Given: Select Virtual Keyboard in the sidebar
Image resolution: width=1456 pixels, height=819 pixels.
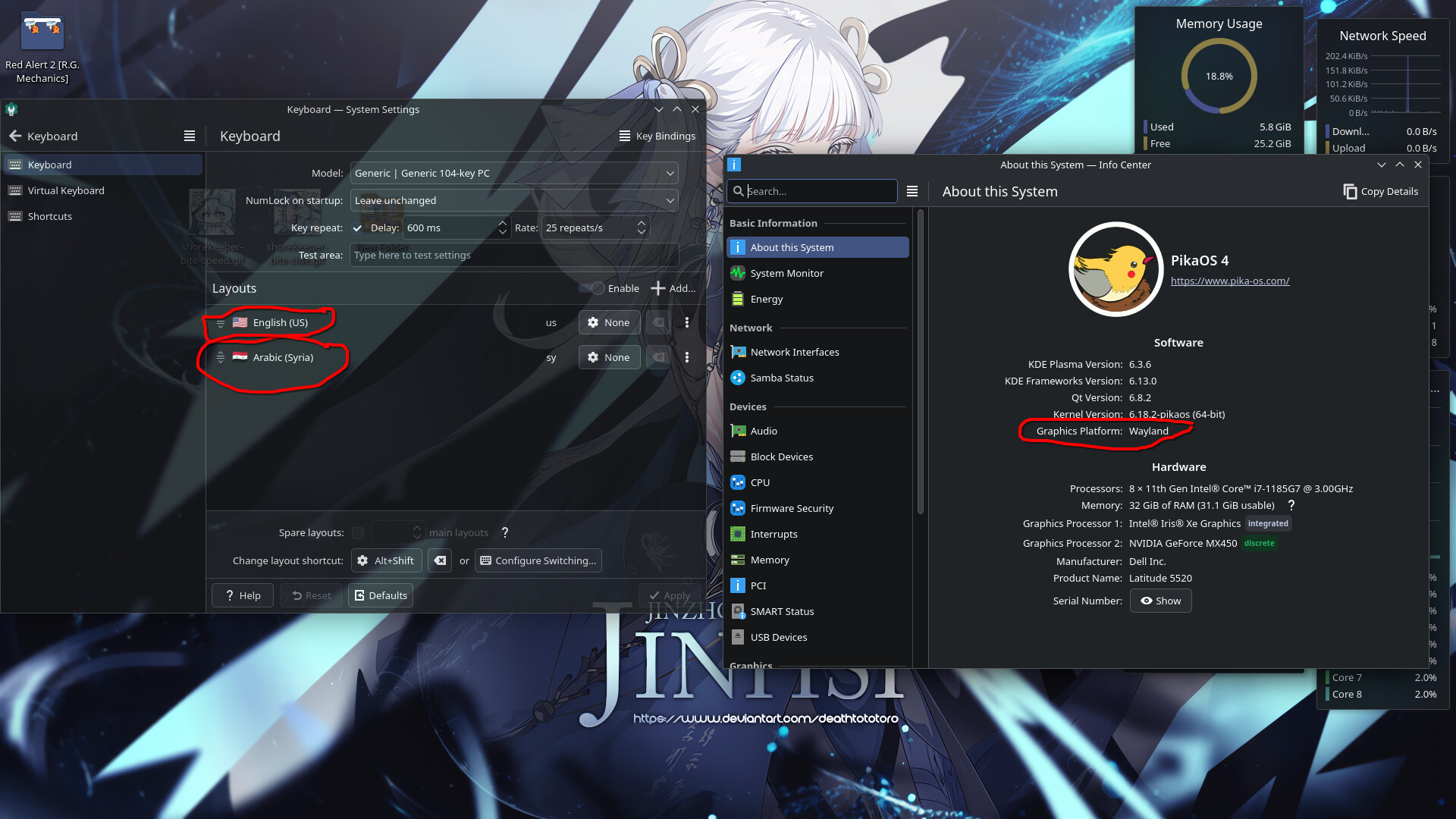Looking at the screenshot, I should [x=66, y=190].
